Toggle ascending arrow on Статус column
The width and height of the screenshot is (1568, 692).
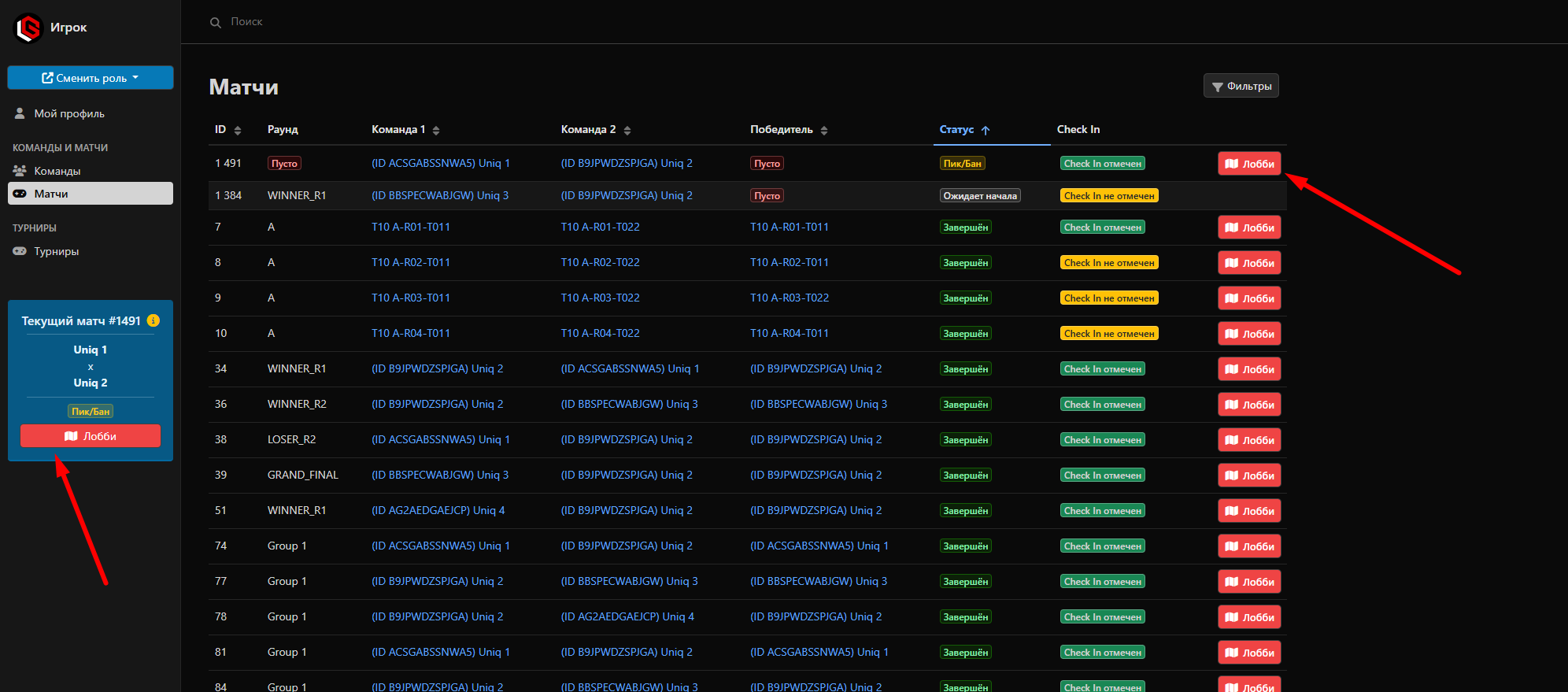pos(986,131)
